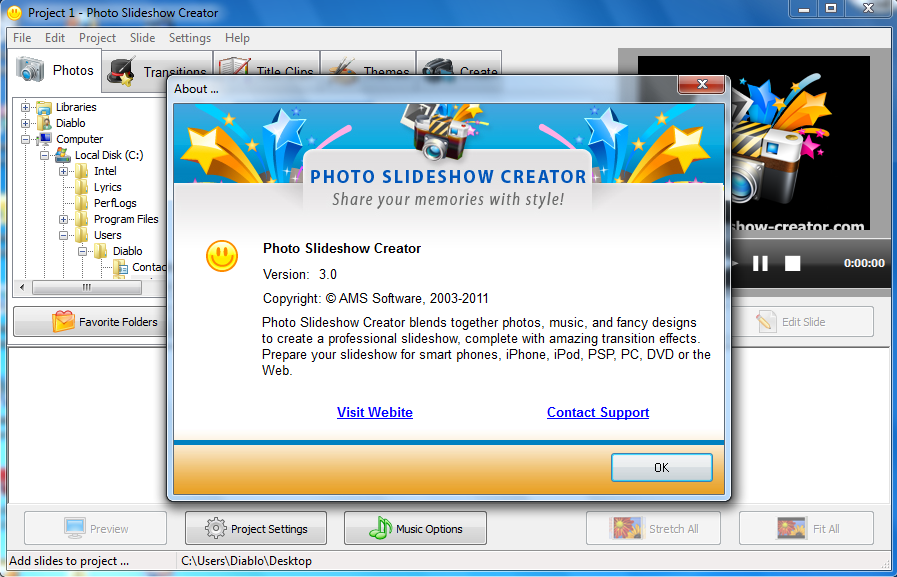Collapse the Computer tree node
This screenshot has height=577, width=897.
coord(25,139)
